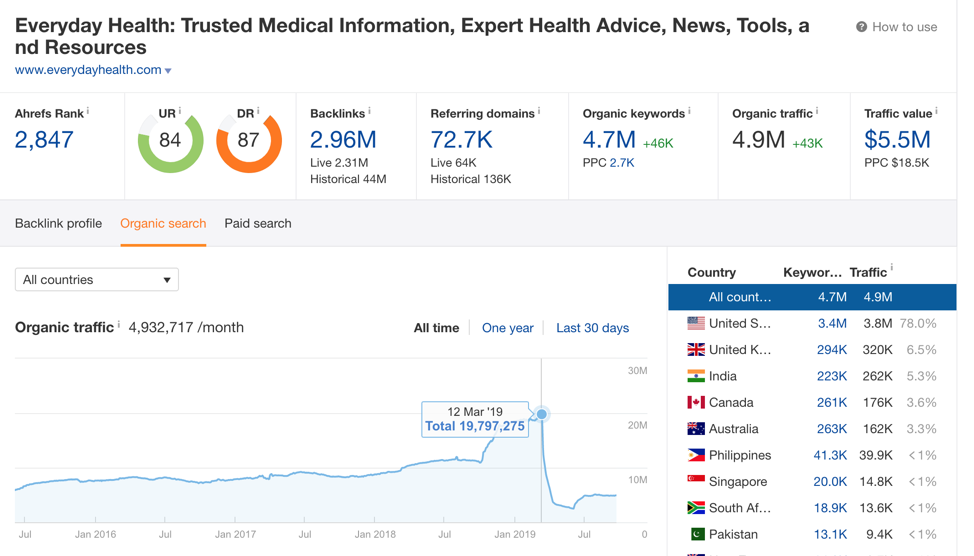The width and height of the screenshot is (974, 556).
Task: Click the United Kingdom flag icon
Action: (696, 350)
